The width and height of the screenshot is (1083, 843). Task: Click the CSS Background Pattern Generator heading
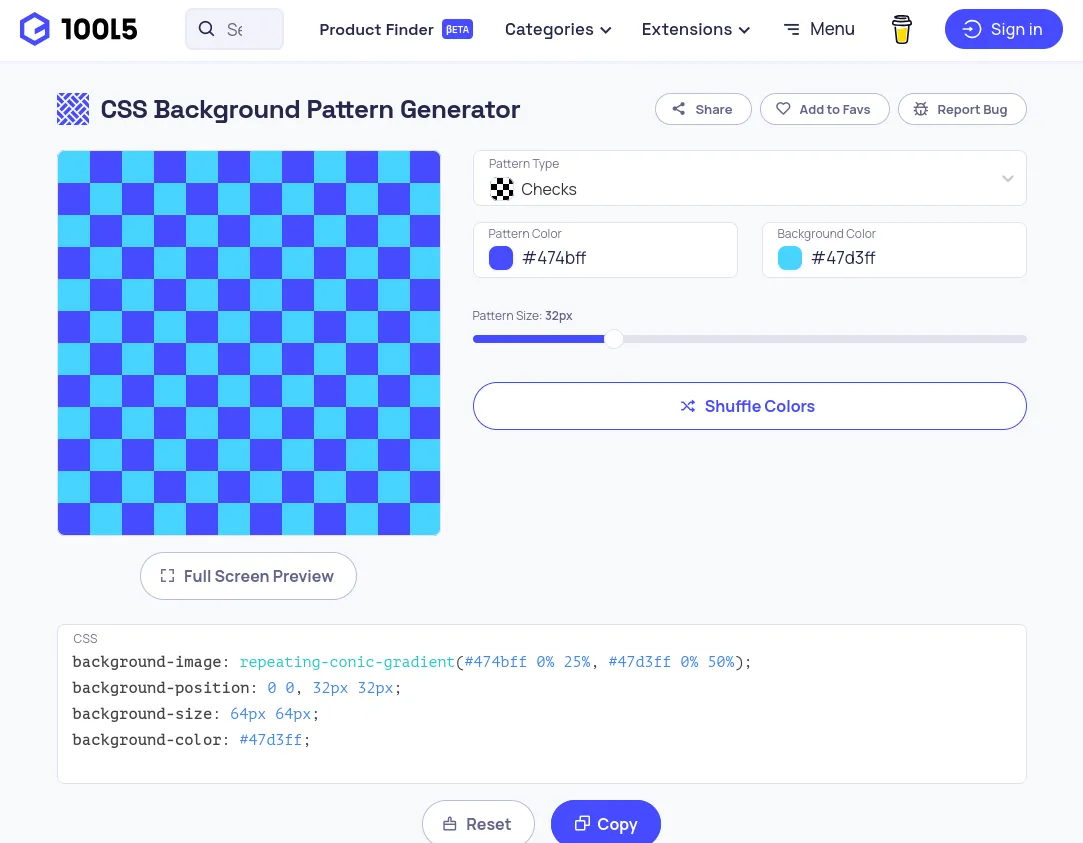(x=310, y=109)
